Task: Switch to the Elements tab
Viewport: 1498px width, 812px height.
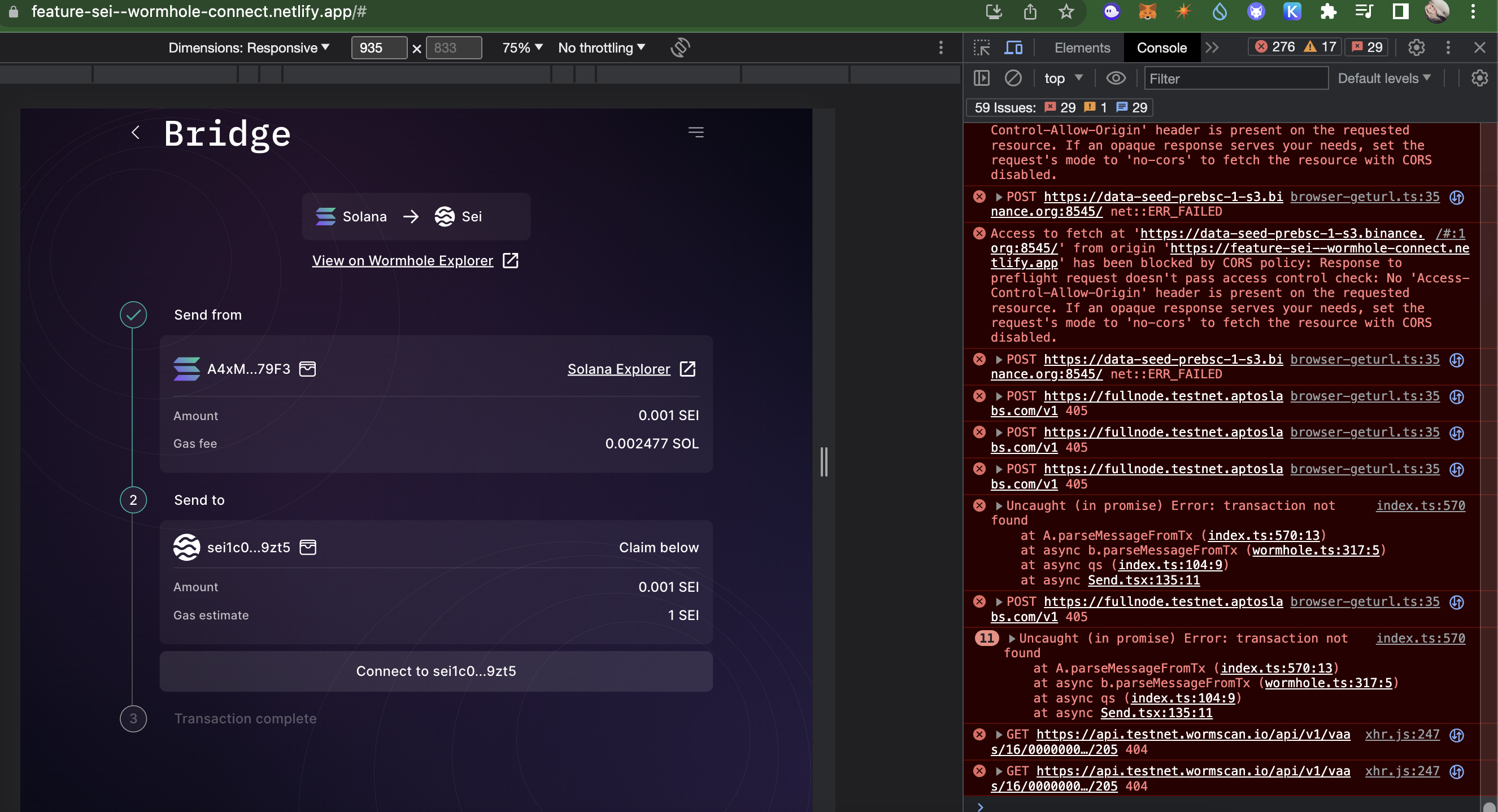Action: pyautogui.click(x=1081, y=47)
